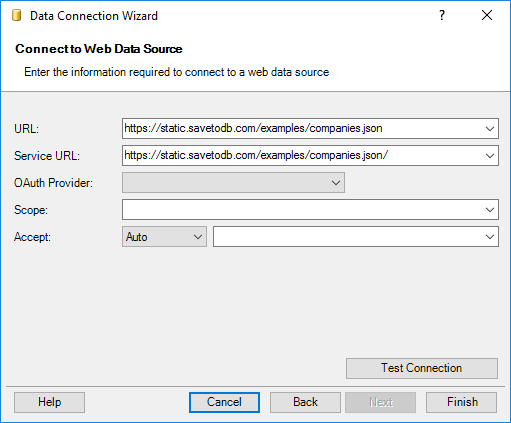511x423 pixels.
Task: Open the OAuth Provider combo box
Action: (x=233, y=183)
